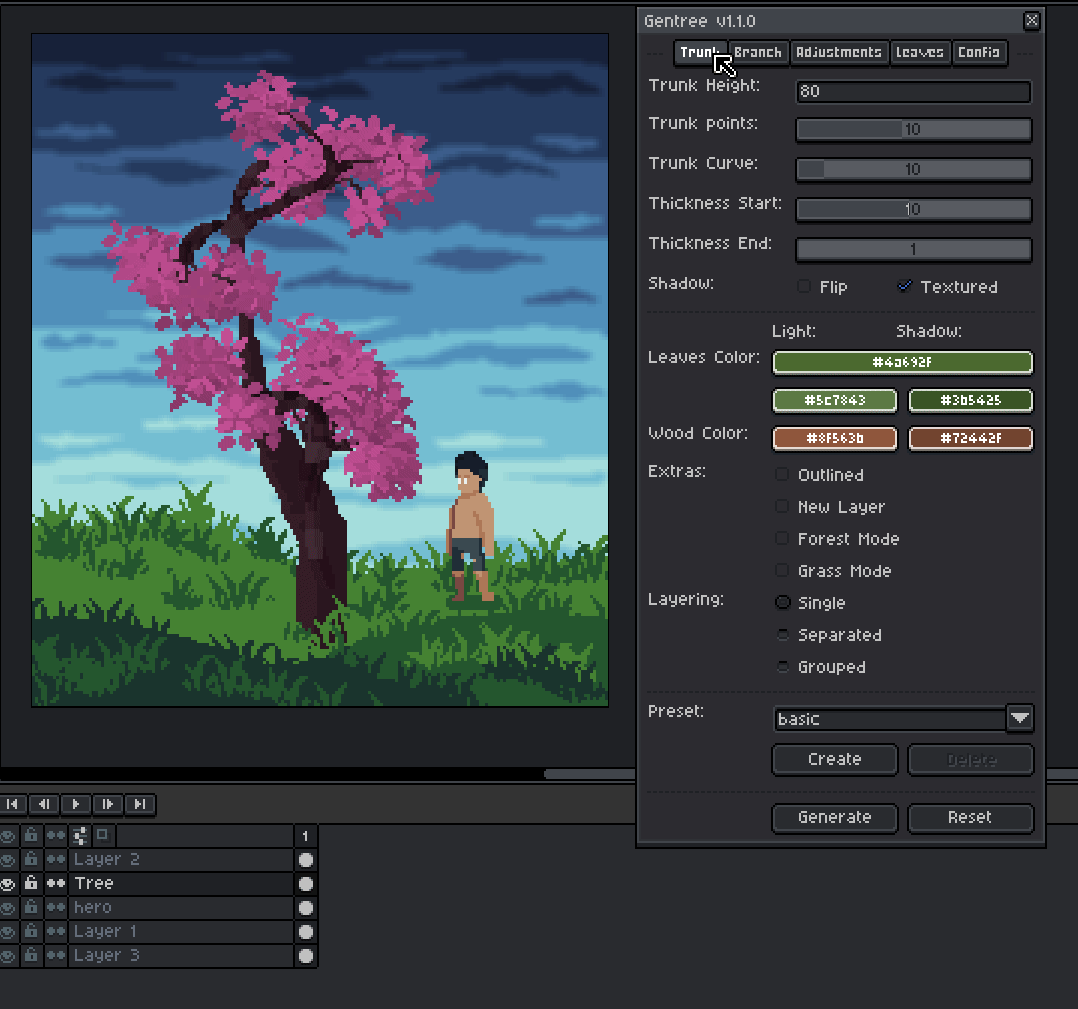Toggle continuous cels on hero layer
This screenshot has width=1078, height=1009.
tap(56, 907)
